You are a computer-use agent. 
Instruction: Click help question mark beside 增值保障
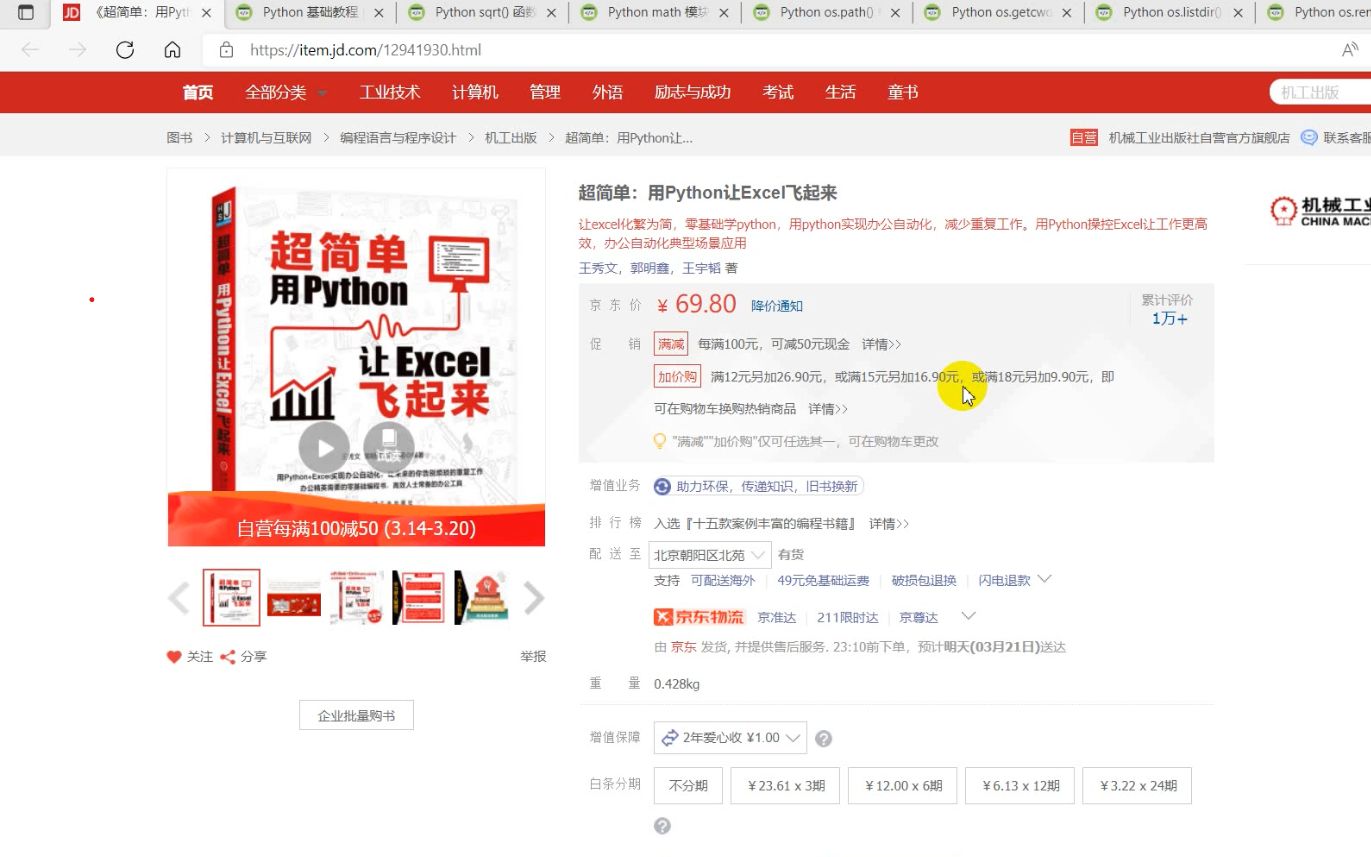tap(823, 739)
